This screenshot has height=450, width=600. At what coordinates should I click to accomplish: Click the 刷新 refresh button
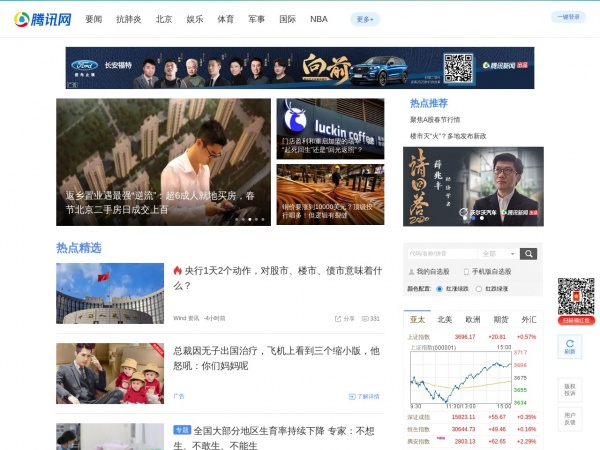point(570,347)
